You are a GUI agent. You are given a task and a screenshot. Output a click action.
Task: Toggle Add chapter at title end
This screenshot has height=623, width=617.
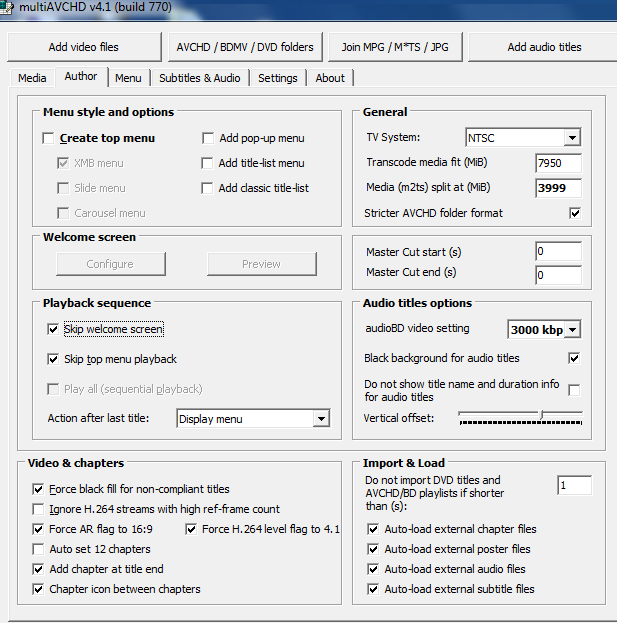38,569
